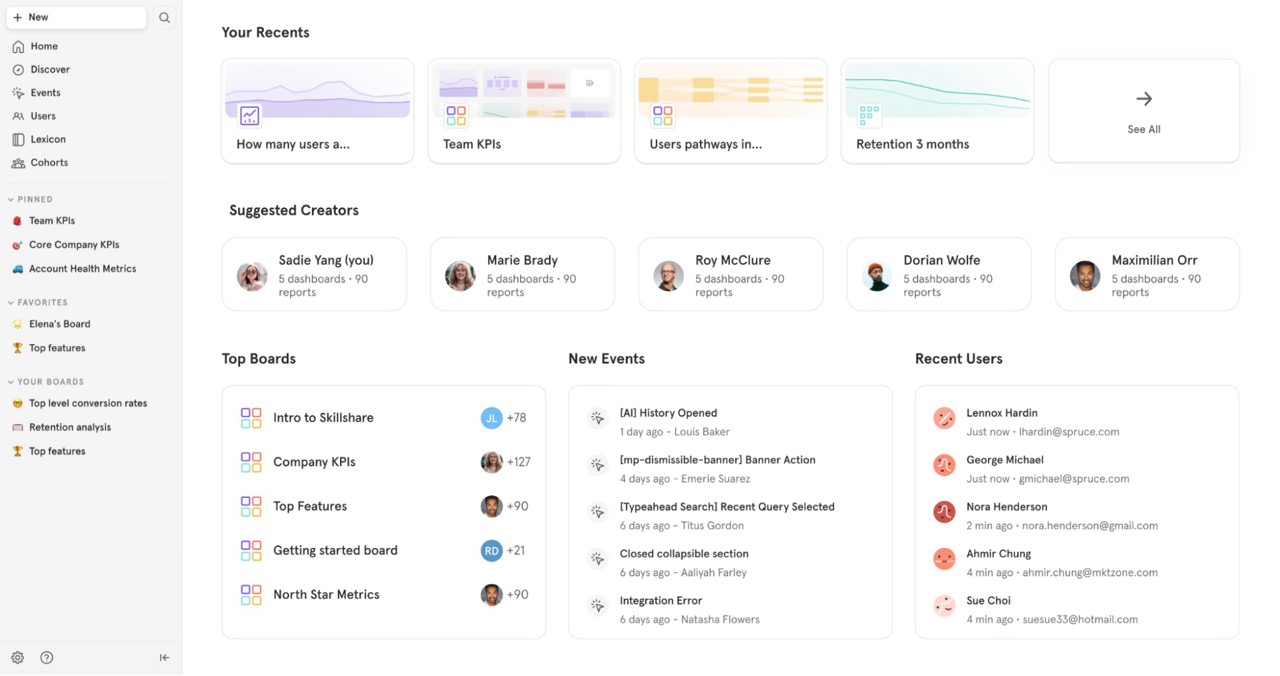Open Lennox Hardin user profile

(x=1001, y=413)
